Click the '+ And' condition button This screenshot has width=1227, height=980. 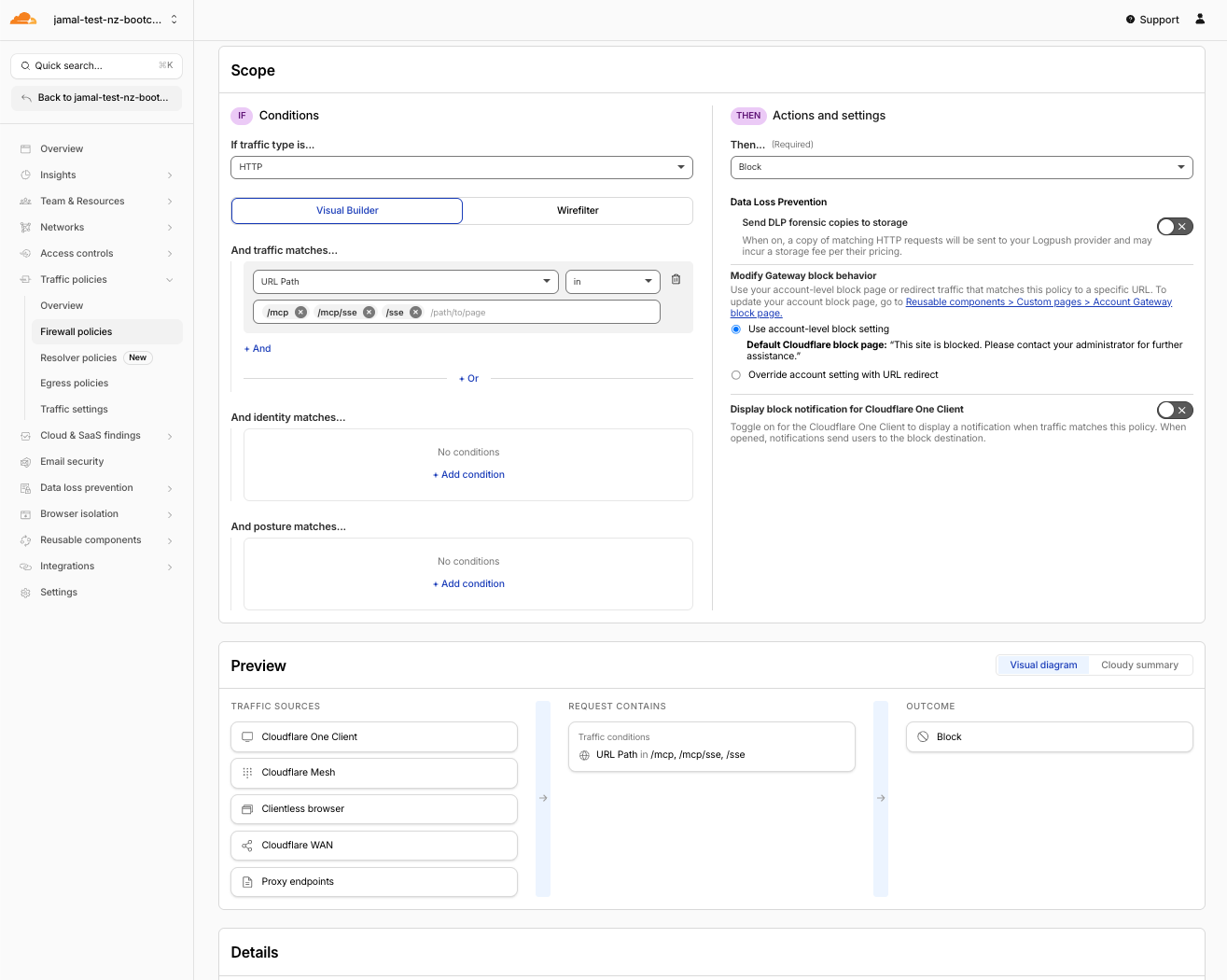(258, 349)
